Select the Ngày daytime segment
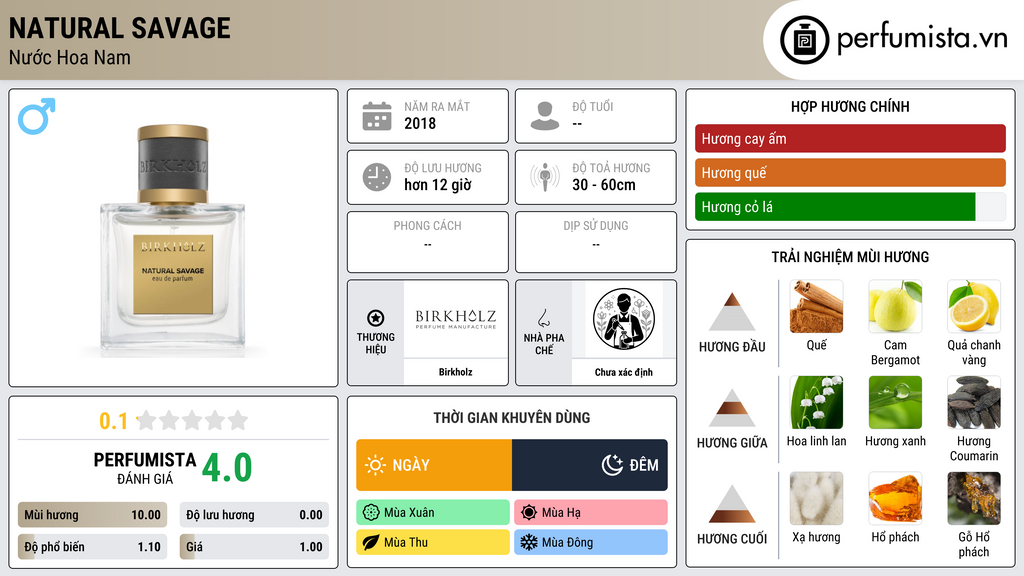 pyautogui.click(x=434, y=465)
